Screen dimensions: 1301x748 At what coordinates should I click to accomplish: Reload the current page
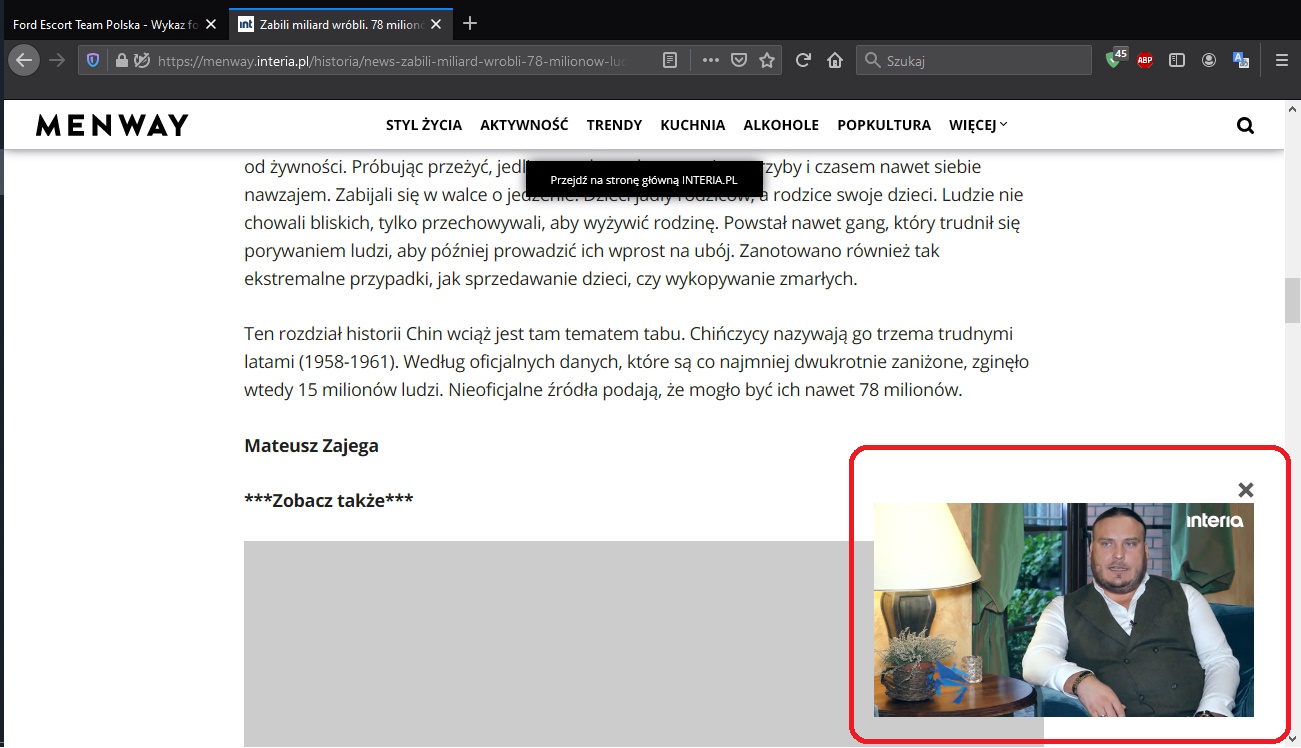802,60
